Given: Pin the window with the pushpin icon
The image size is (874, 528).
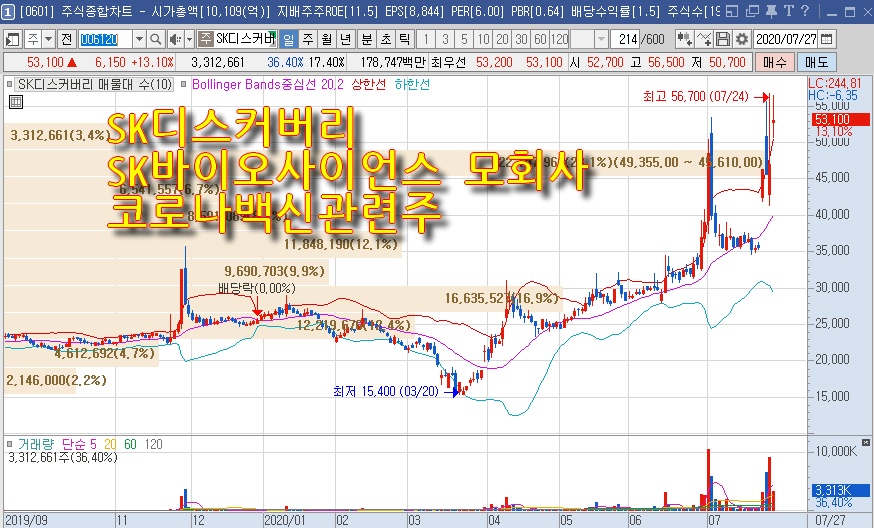Looking at the screenshot, I should (x=771, y=11).
